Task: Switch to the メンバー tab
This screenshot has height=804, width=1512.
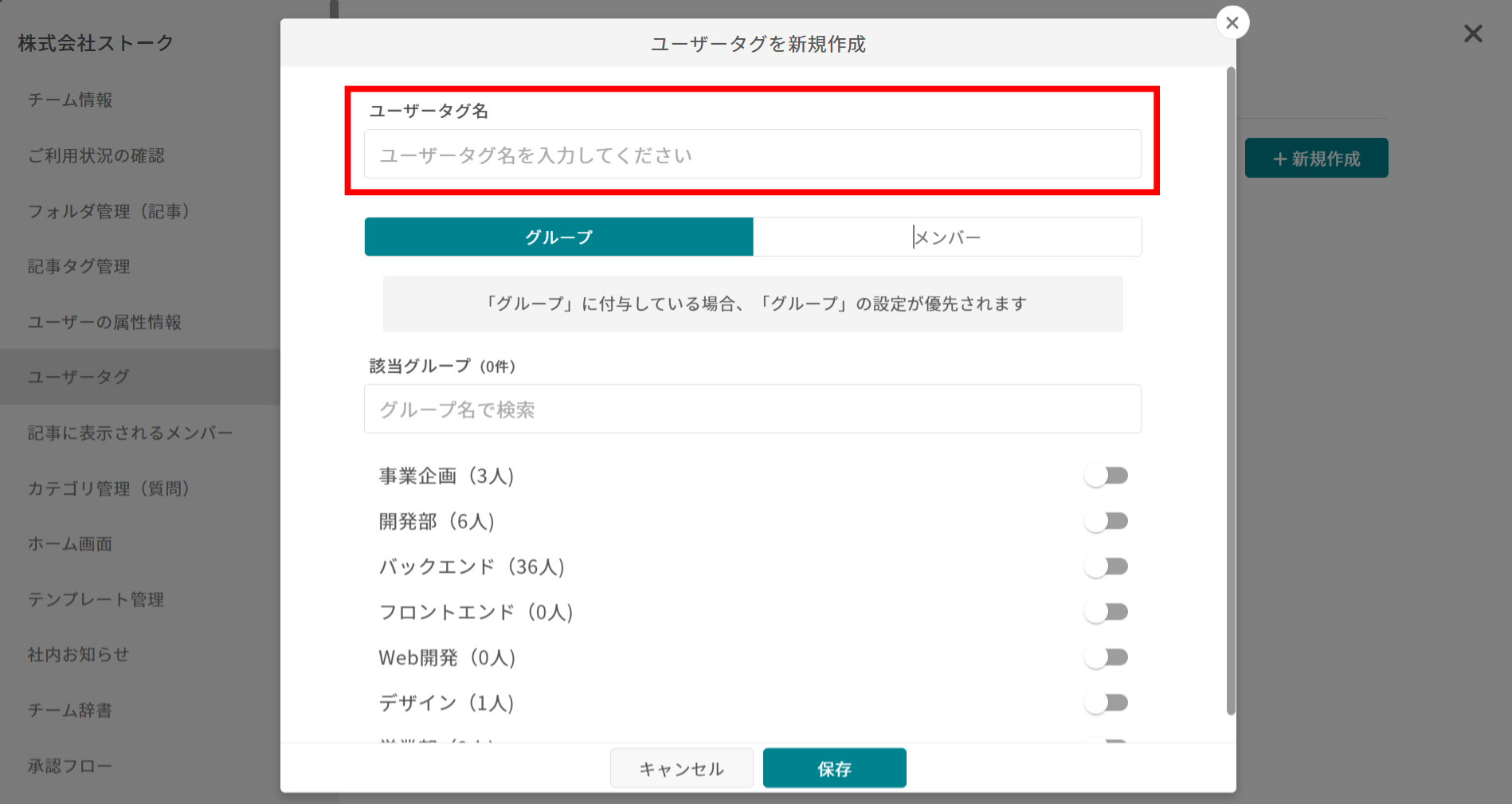Action: click(x=947, y=237)
